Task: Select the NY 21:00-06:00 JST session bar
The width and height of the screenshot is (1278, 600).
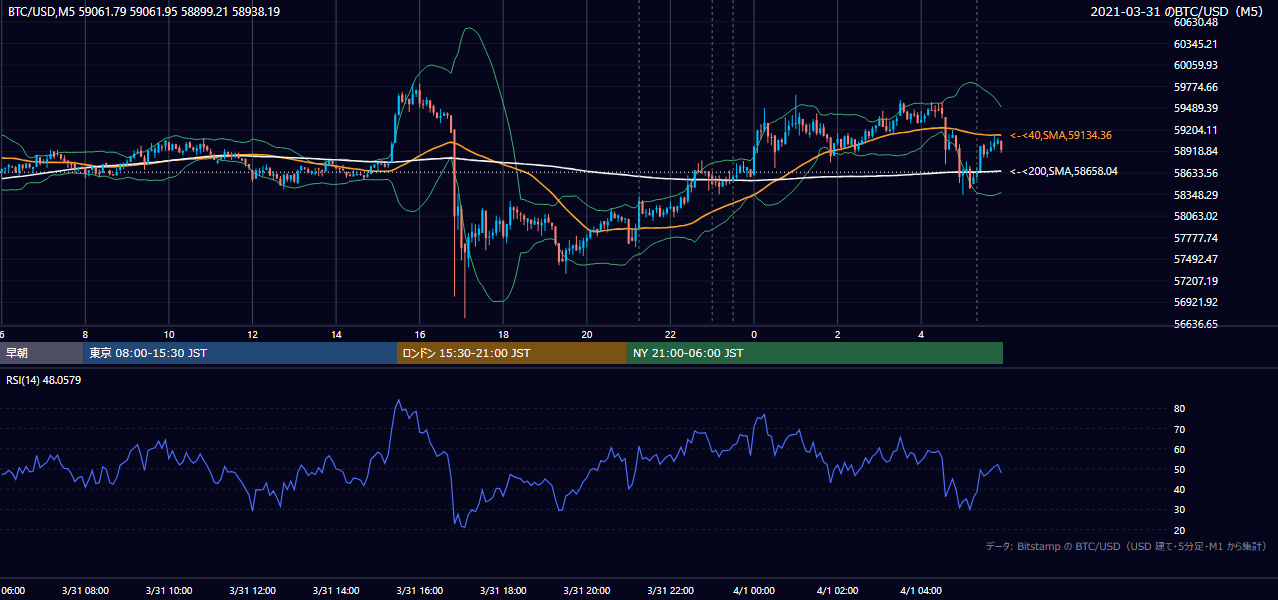Action: pyautogui.click(x=815, y=353)
